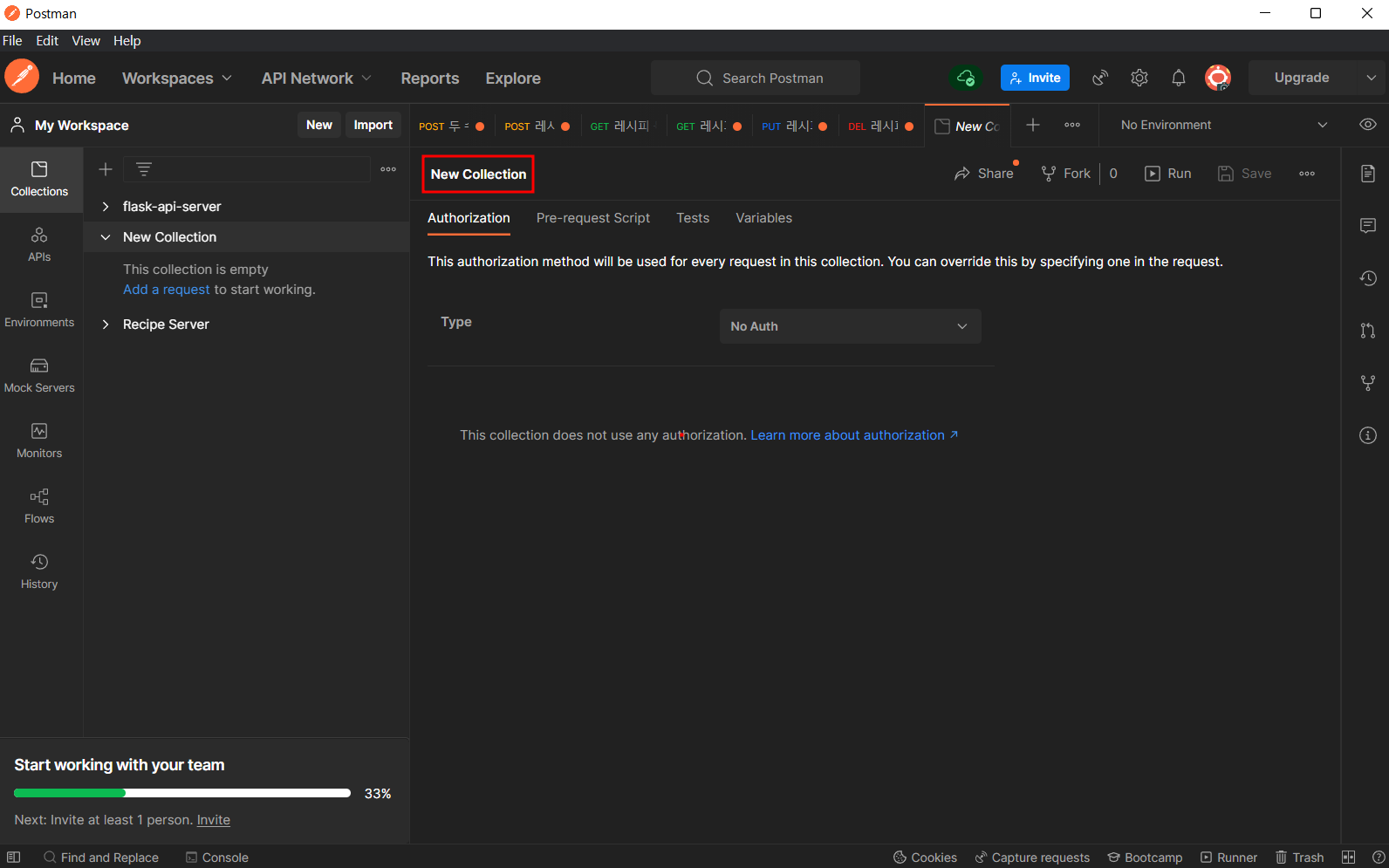Open a new tab with the plus icon
Image resolution: width=1389 pixels, height=868 pixels.
1033,125
